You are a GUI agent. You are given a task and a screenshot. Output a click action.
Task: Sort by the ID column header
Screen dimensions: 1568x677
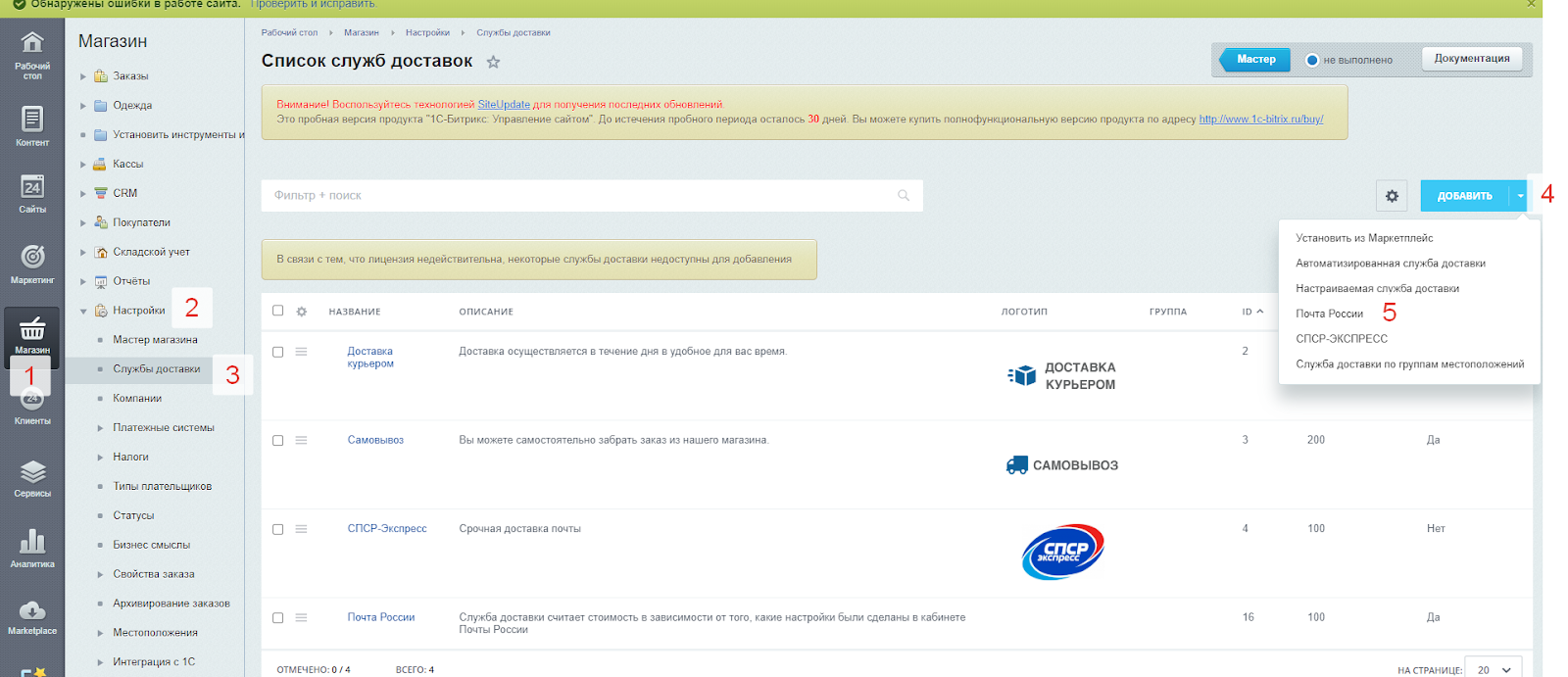click(1252, 312)
